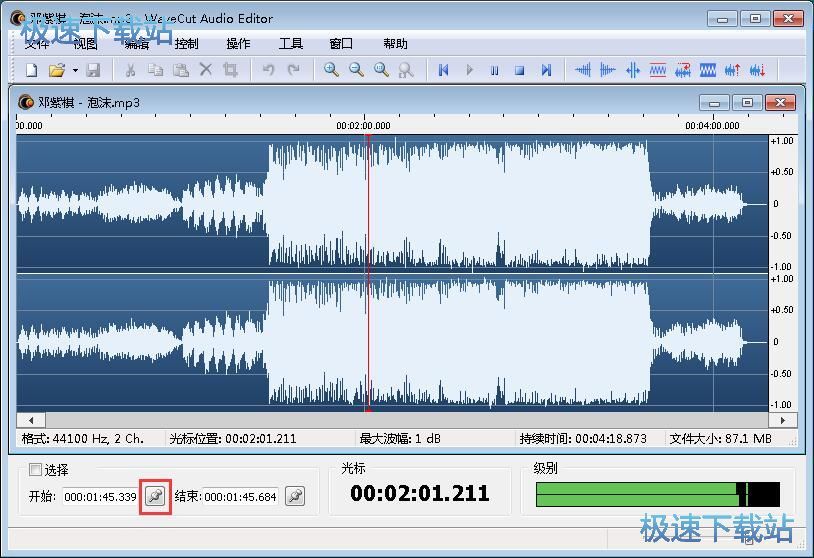Click the New file icon
The width and height of the screenshot is (814, 558).
click(31, 70)
